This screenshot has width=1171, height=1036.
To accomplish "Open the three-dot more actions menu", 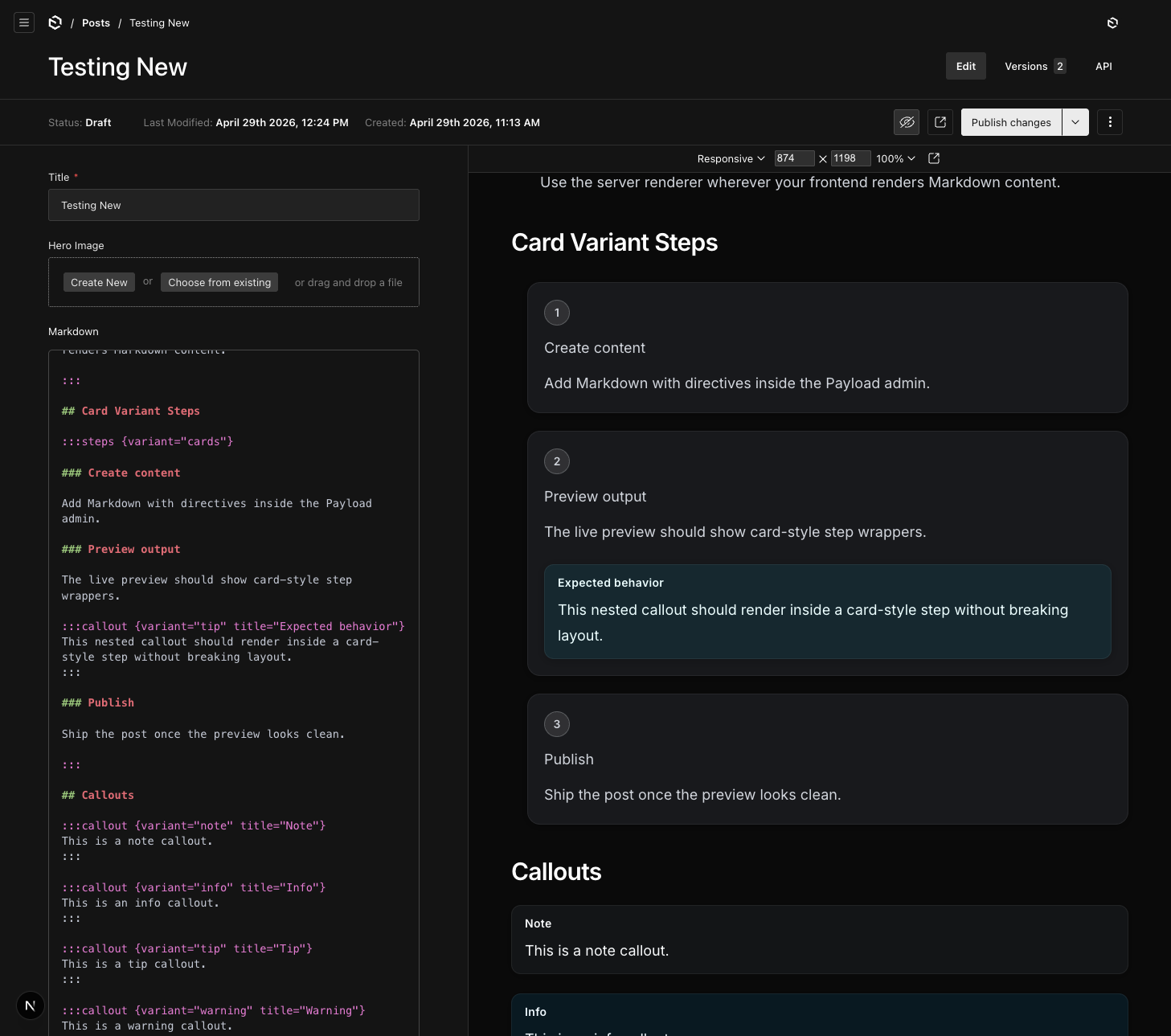I will point(1110,122).
